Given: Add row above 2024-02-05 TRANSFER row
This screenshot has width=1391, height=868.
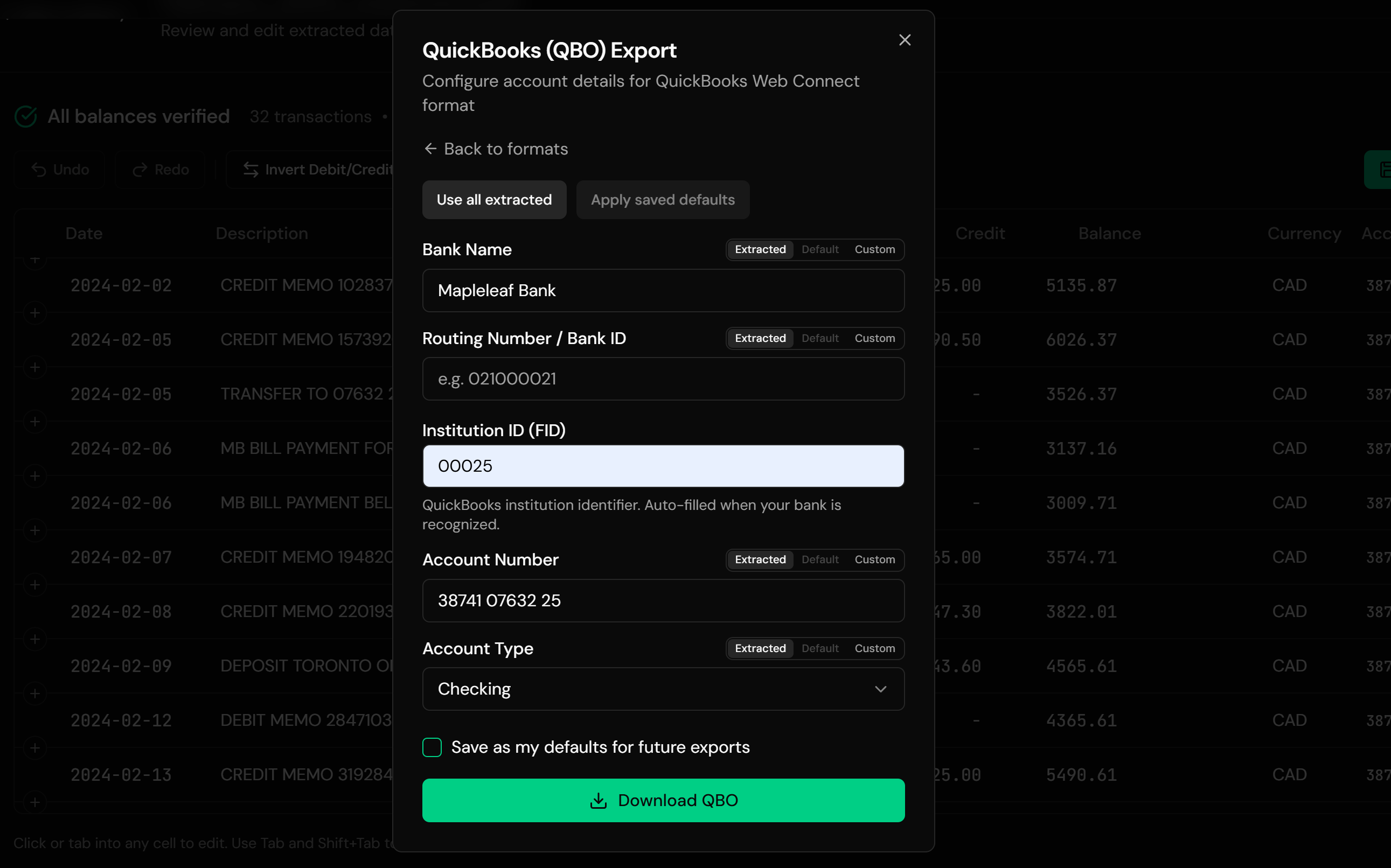Looking at the screenshot, I should pos(35,367).
